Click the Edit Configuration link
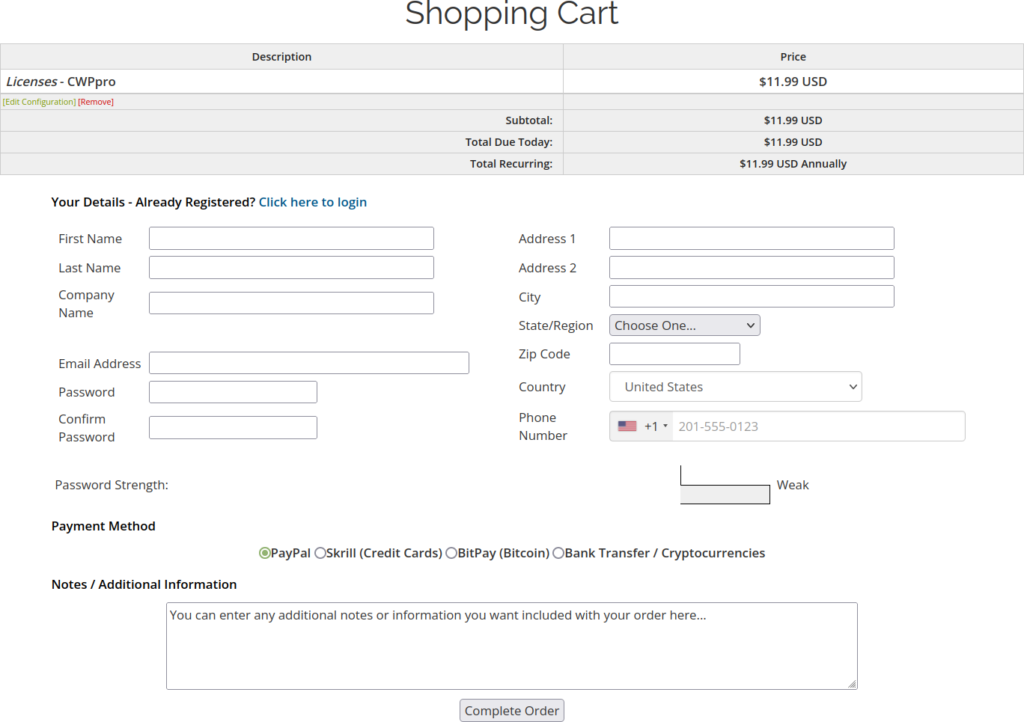Viewport: 1024px width, 722px height. [x=39, y=102]
